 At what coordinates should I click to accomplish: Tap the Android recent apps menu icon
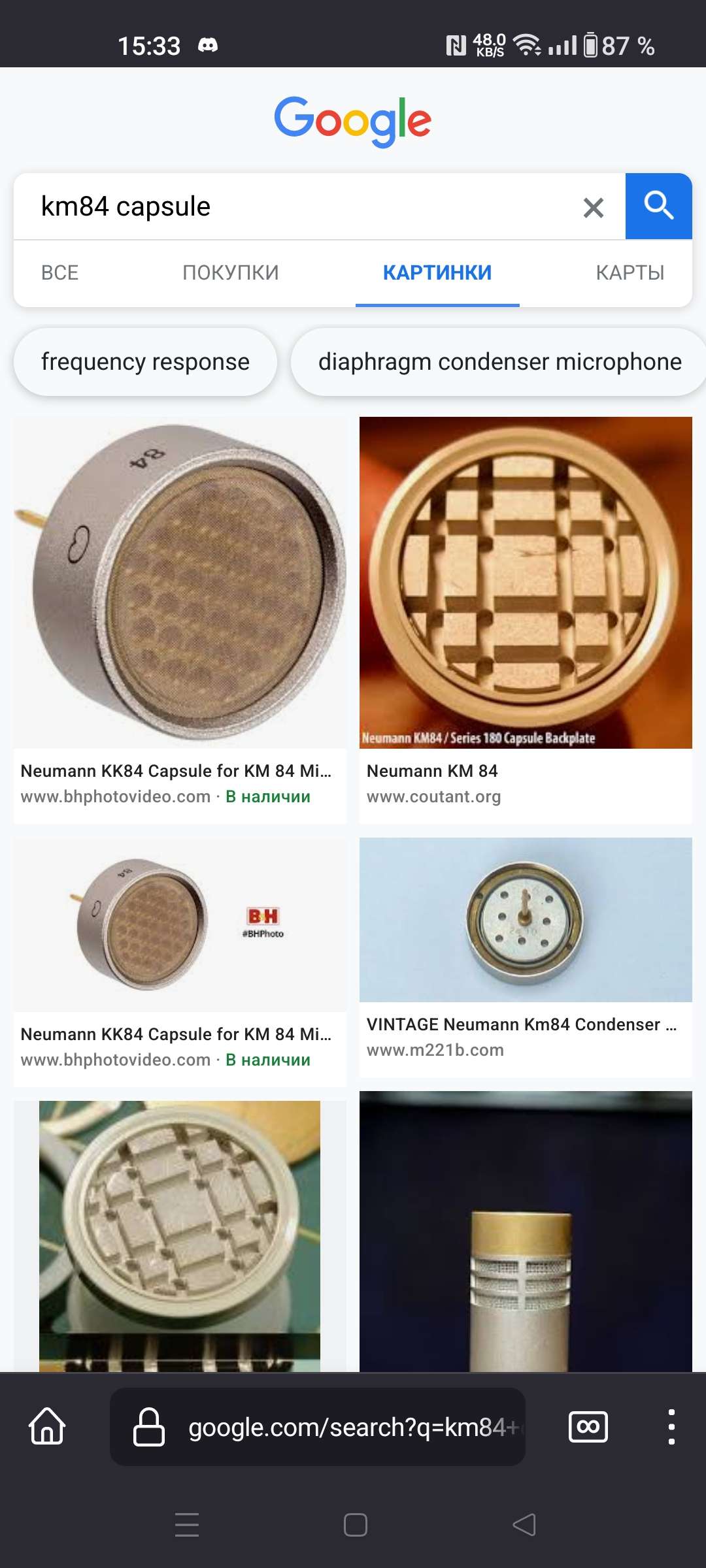[x=187, y=1525]
